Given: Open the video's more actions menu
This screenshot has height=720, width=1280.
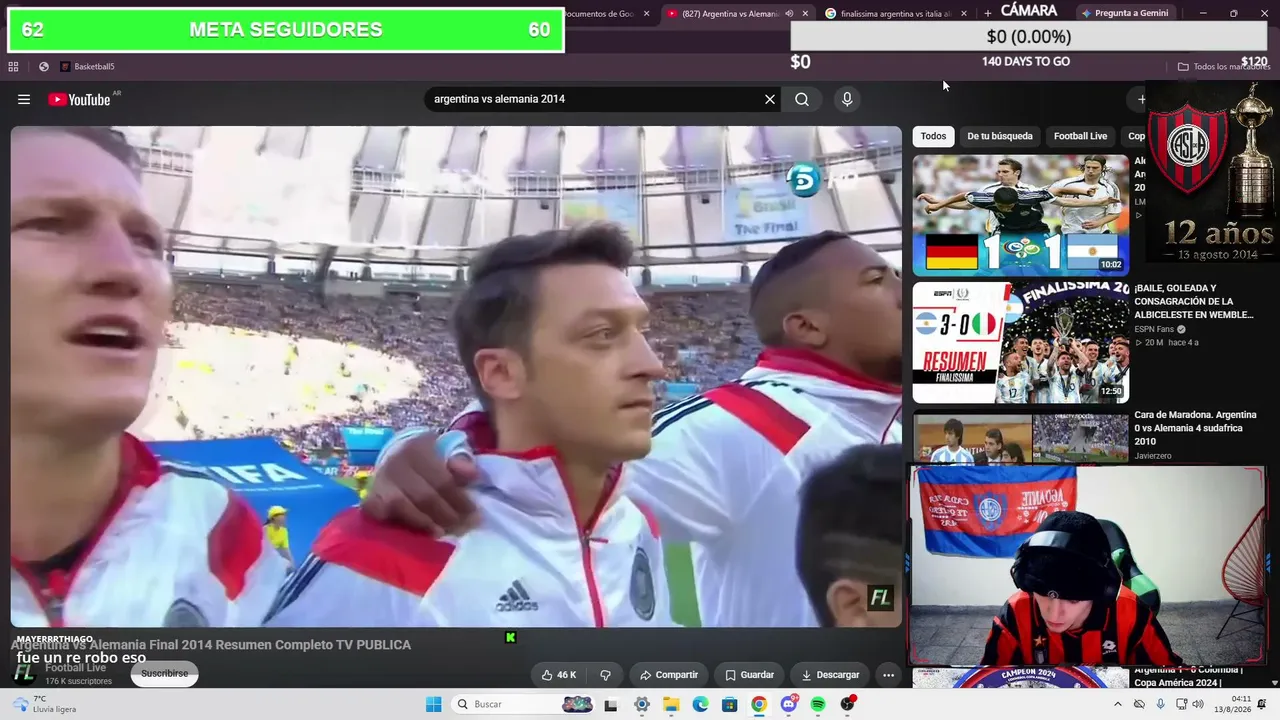Looking at the screenshot, I should [x=888, y=675].
